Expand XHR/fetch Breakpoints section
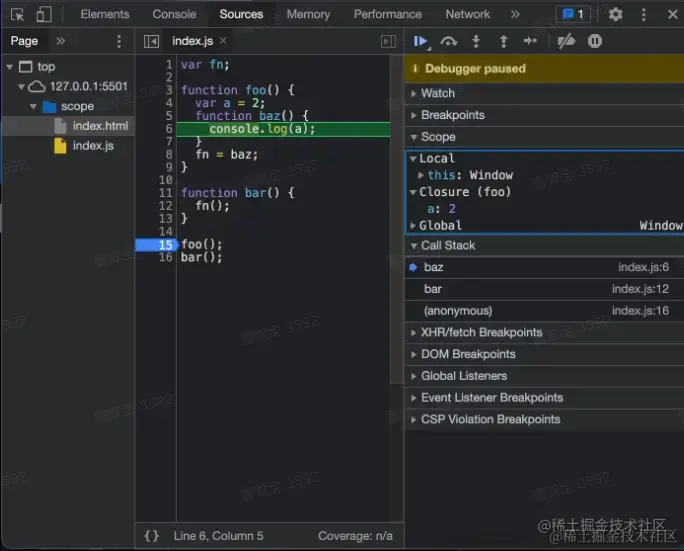 click(x=544, y=332)
